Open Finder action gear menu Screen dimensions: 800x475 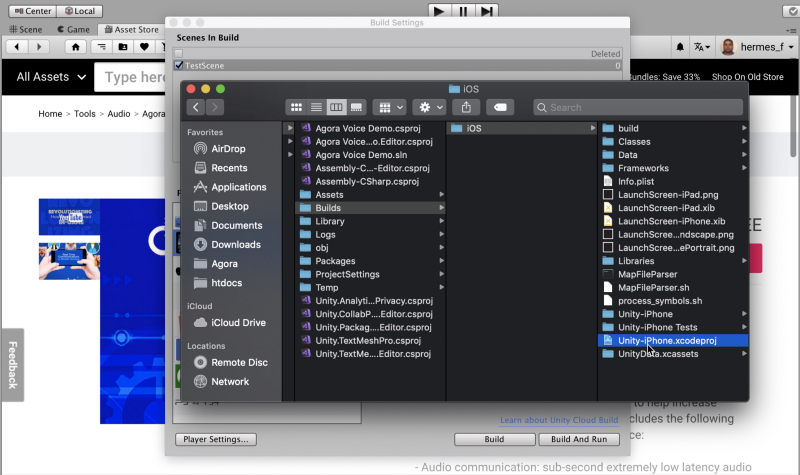[x=430, y=107]
